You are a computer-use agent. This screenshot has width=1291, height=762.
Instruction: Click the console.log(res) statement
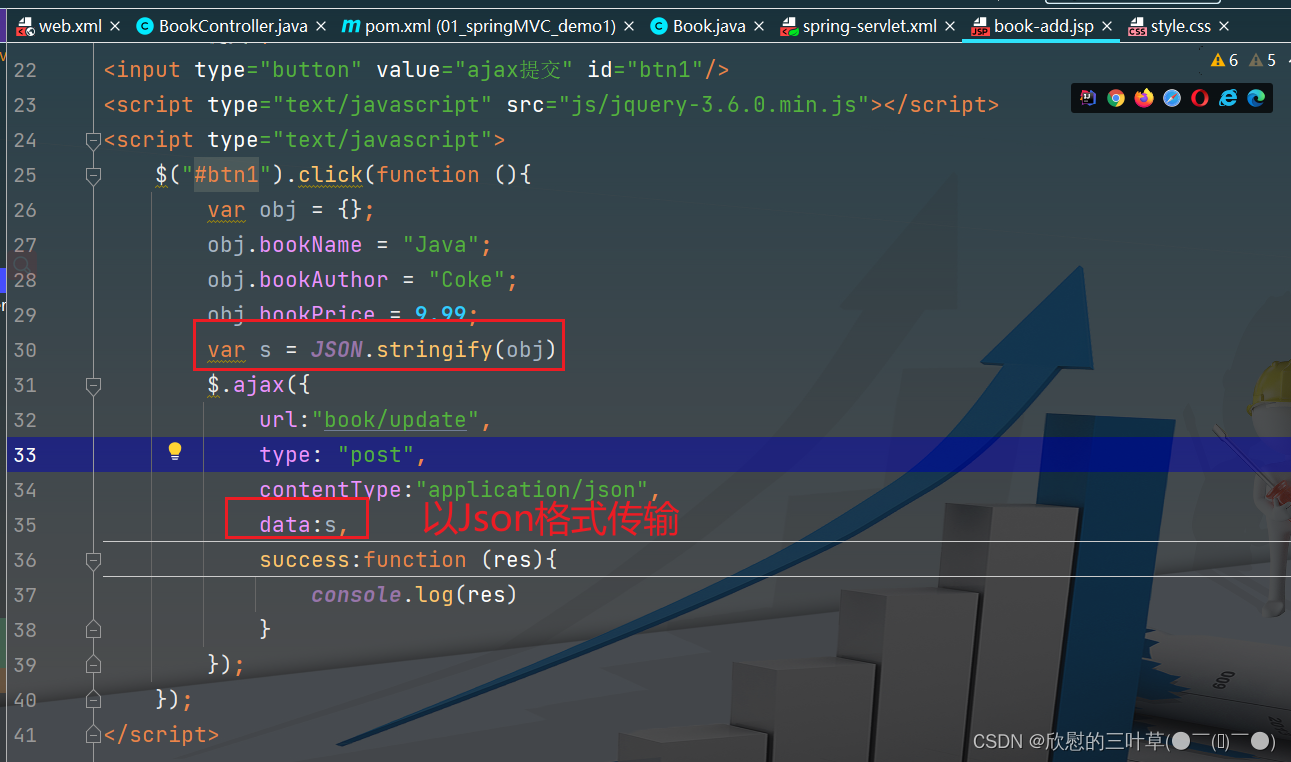tap(414, 595)
